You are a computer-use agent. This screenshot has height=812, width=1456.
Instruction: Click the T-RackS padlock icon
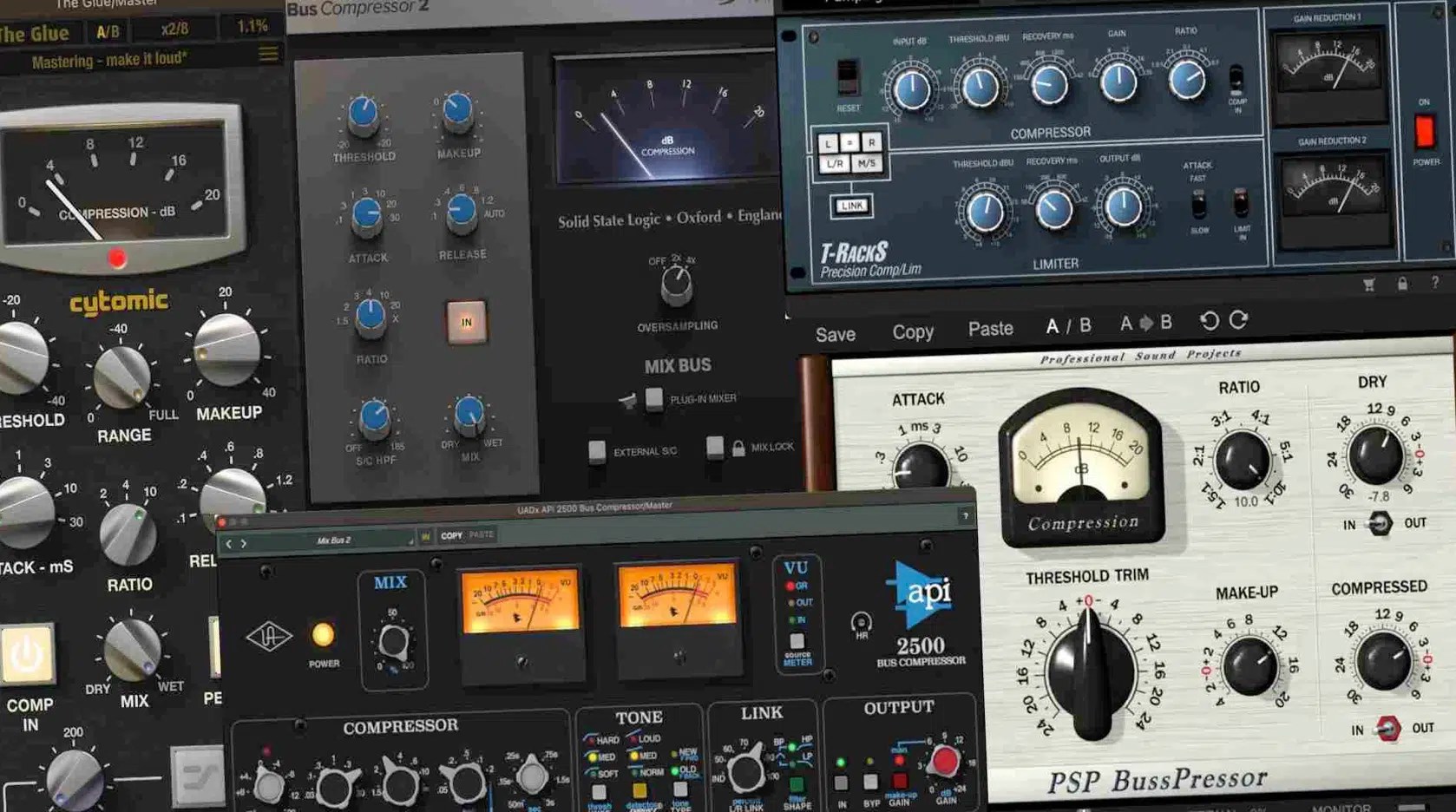(x=1402, y=284)
